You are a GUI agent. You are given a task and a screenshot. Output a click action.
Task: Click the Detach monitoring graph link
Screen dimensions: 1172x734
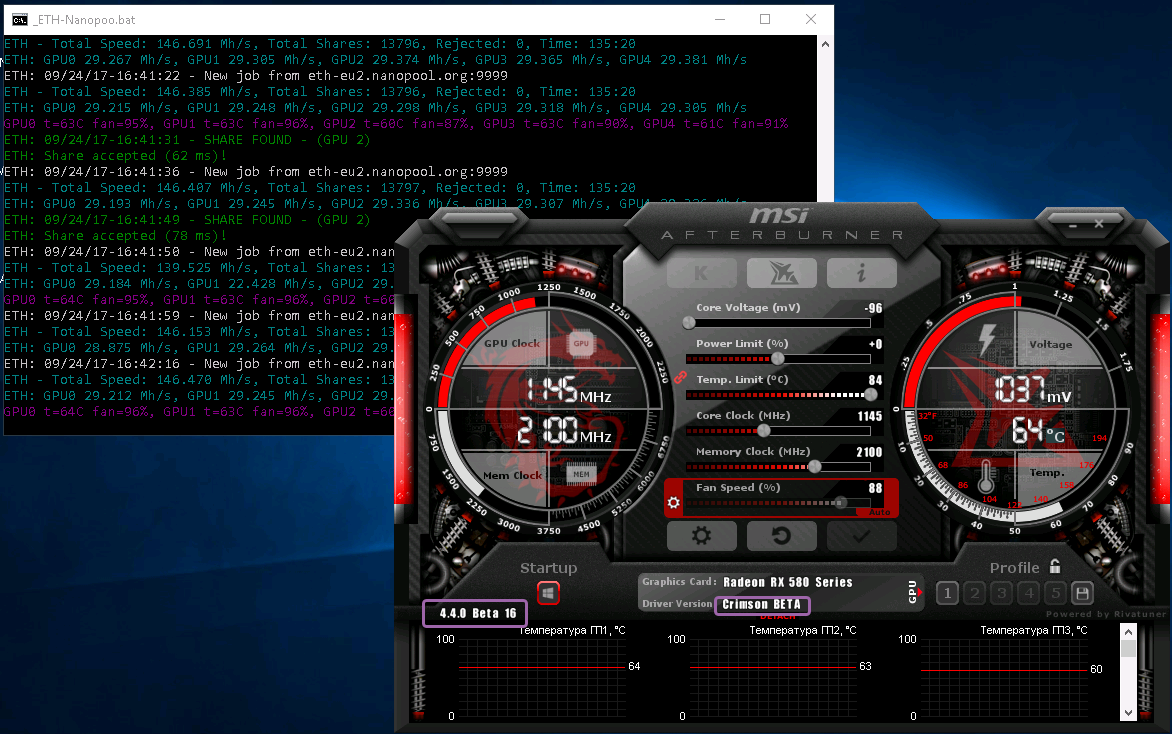pyautogui.click(x=778, y=617)
